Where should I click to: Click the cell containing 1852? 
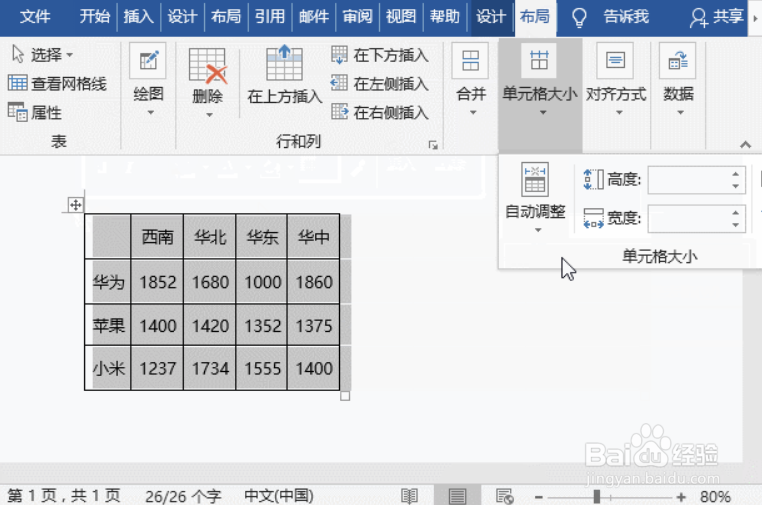click(157, 282)
